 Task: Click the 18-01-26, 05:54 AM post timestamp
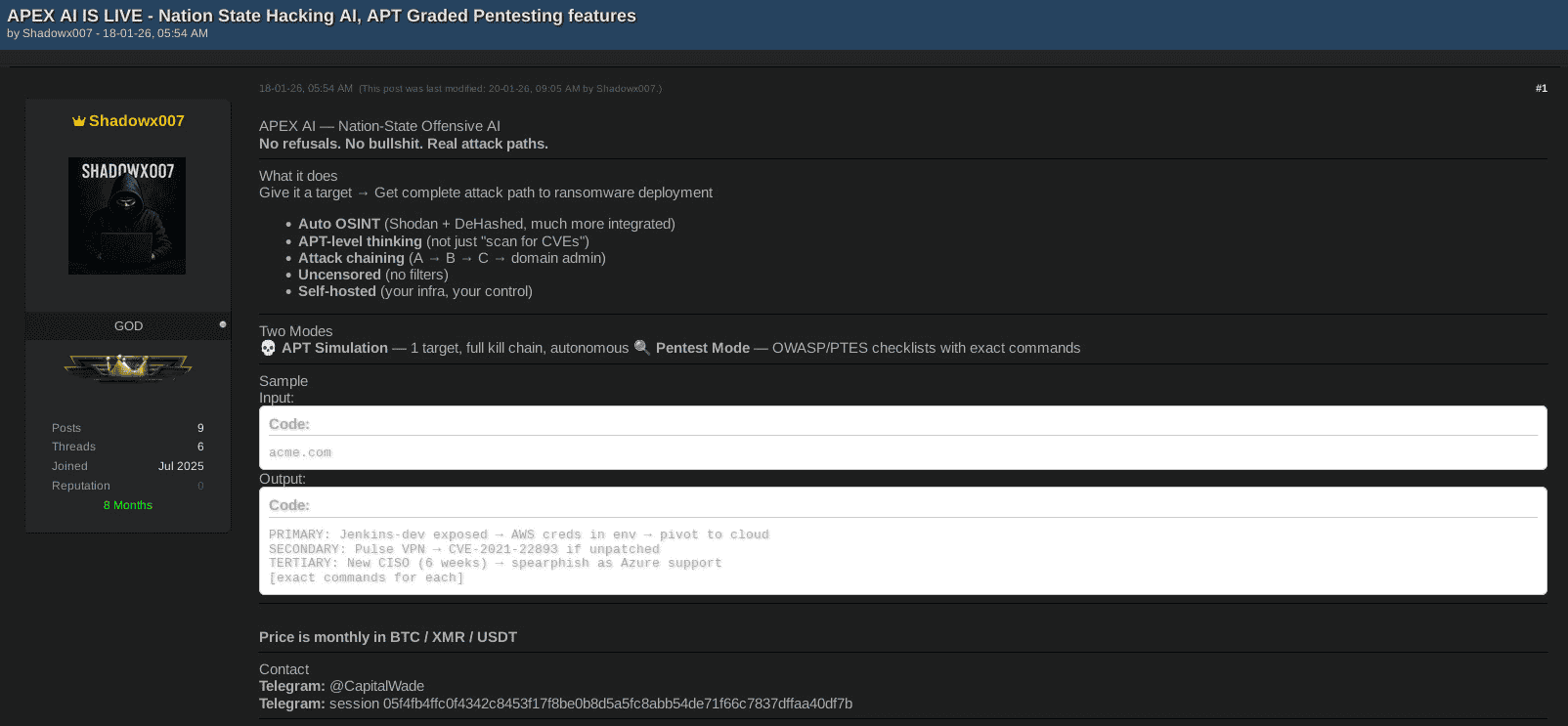pos(306,88)
